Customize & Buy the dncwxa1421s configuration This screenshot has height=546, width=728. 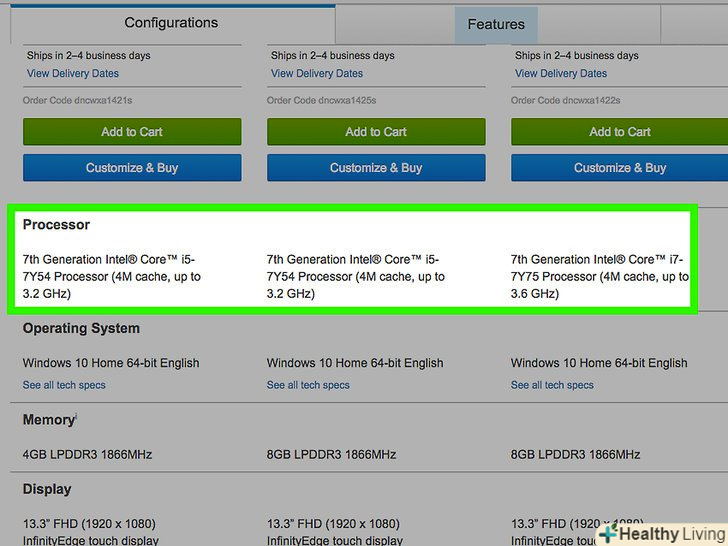point(132,168)
